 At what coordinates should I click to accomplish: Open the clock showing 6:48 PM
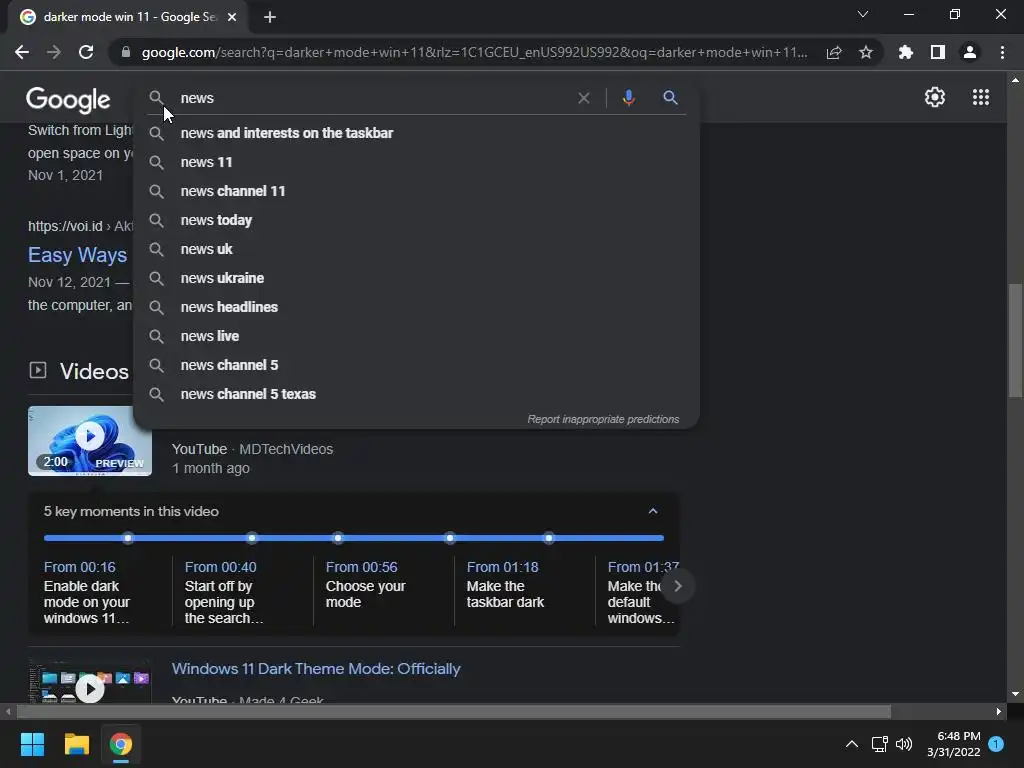(x=954, y=744)
